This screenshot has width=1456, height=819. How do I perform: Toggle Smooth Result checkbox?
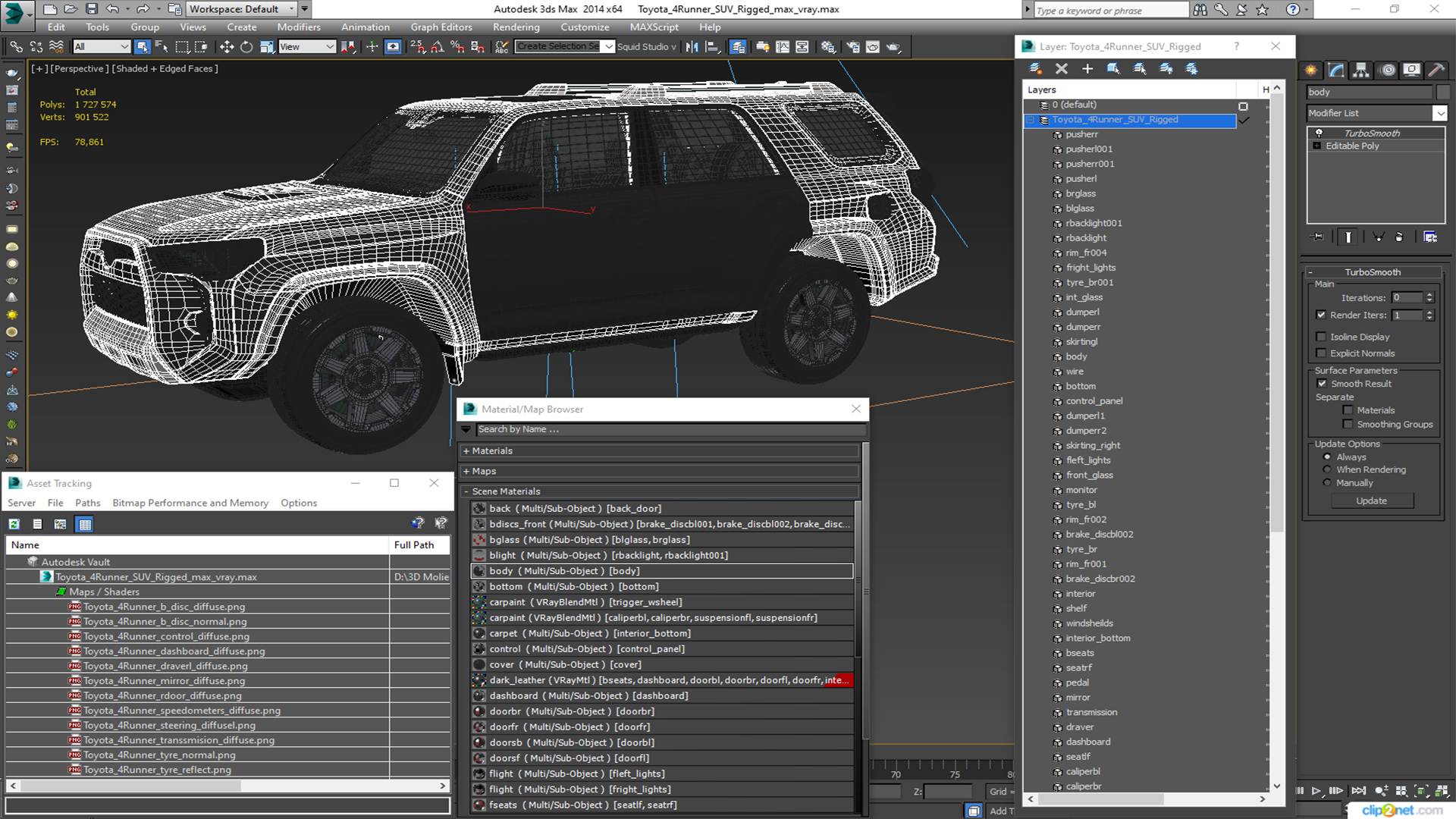[x=1322, y=384]
